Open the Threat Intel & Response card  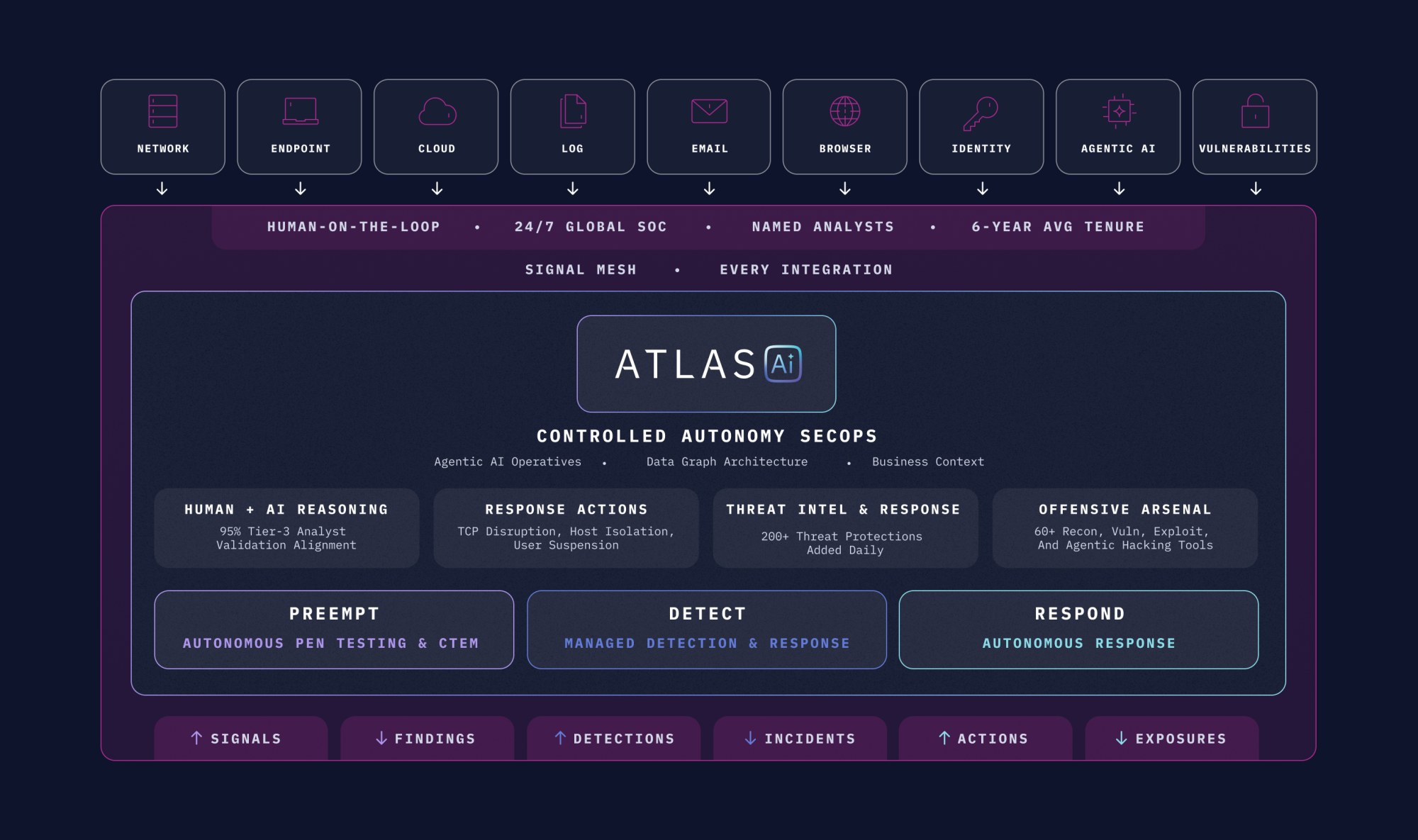[x=845, y=528]
